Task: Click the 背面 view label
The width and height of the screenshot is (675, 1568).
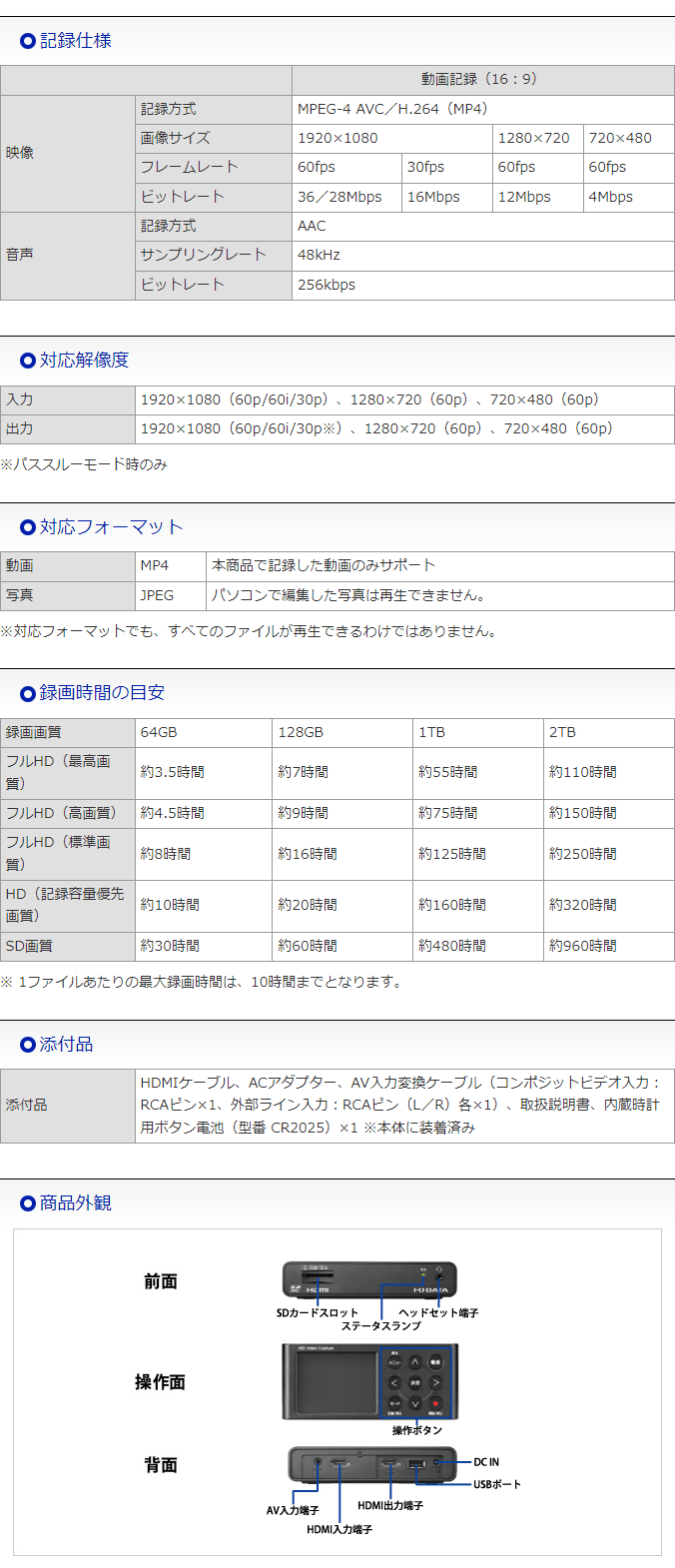Action: point(161,1465)
